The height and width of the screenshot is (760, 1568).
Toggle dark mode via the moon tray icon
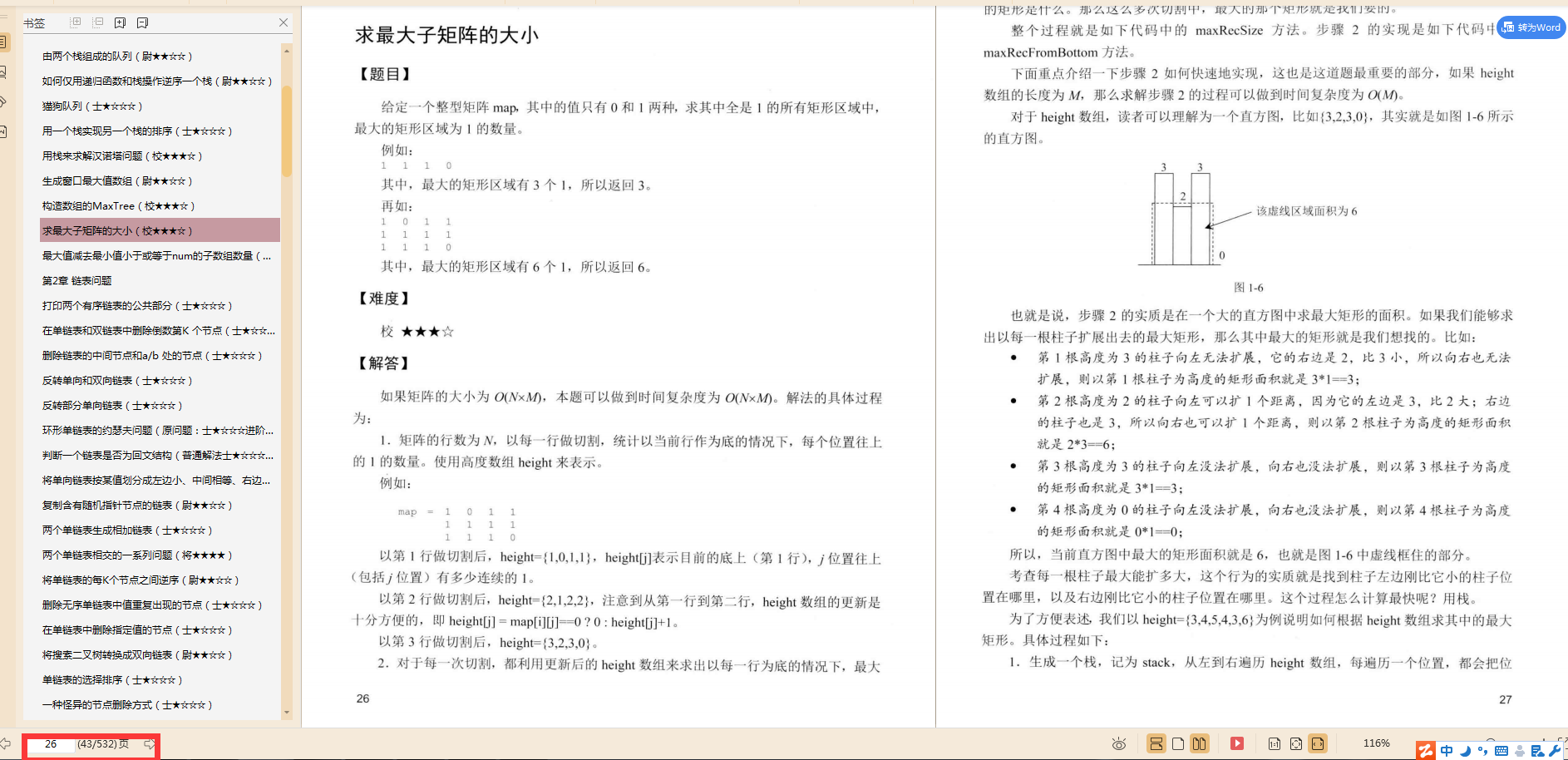(1465, 749)
